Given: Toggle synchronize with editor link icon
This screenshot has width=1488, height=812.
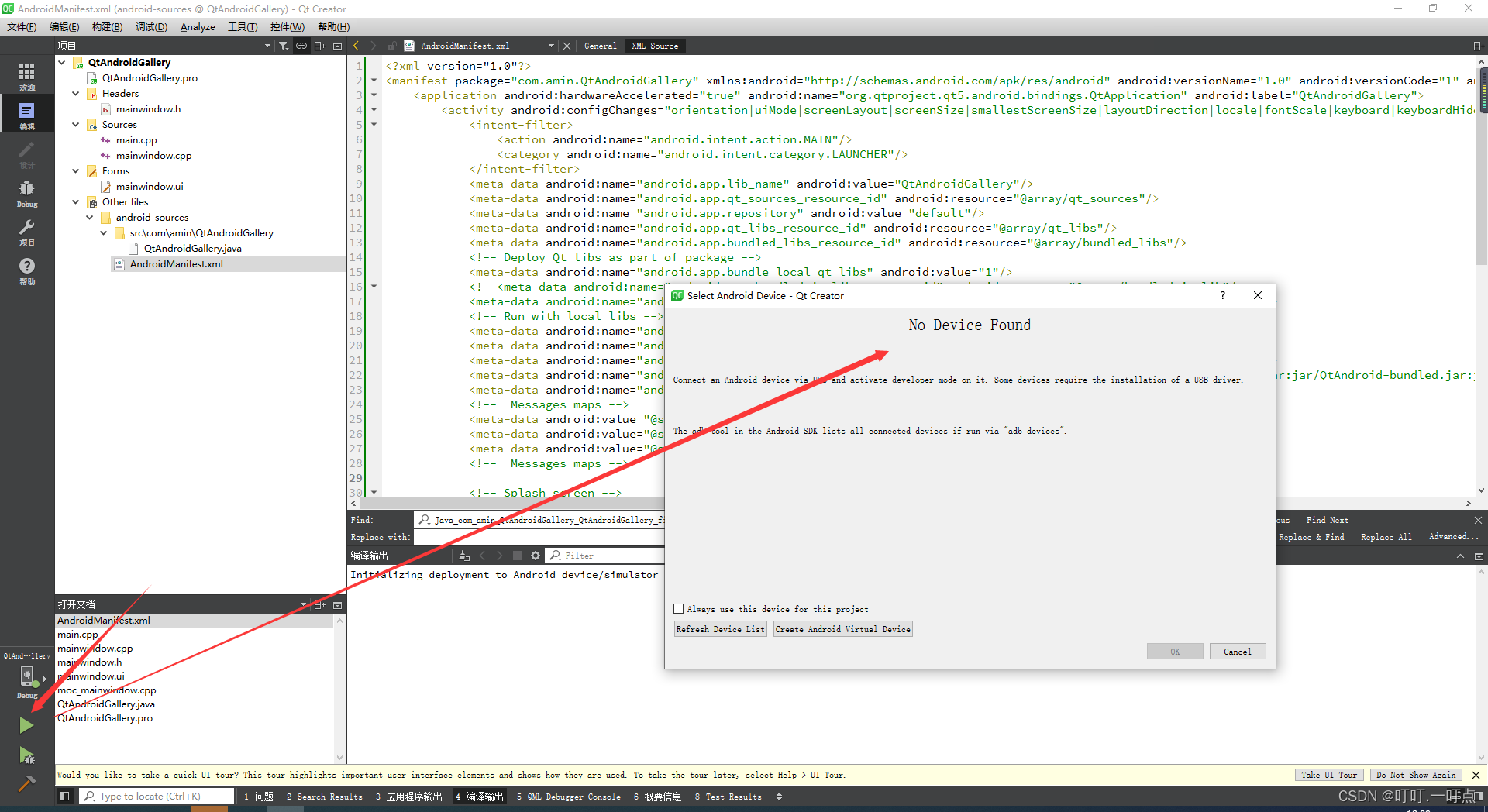Looking at the screenshot, I should pyautogui.click(x=301, y=46).
